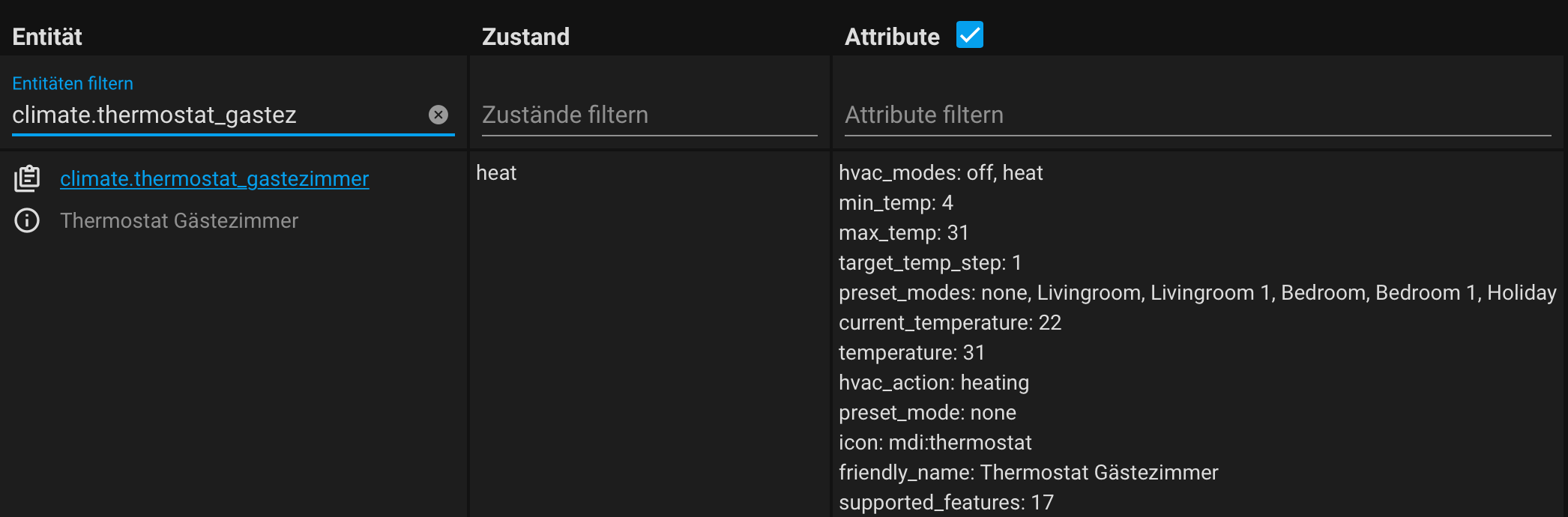Open the climate.thermostat_gastezimmer entity link
1568x517 pixels.
tap(214, 179)
